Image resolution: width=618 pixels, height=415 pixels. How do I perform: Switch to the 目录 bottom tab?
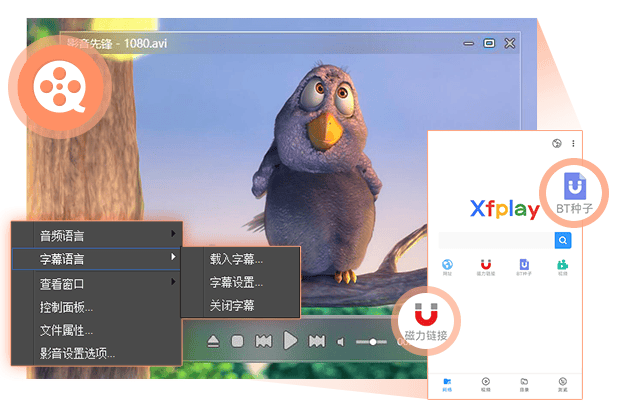[524, 385]
